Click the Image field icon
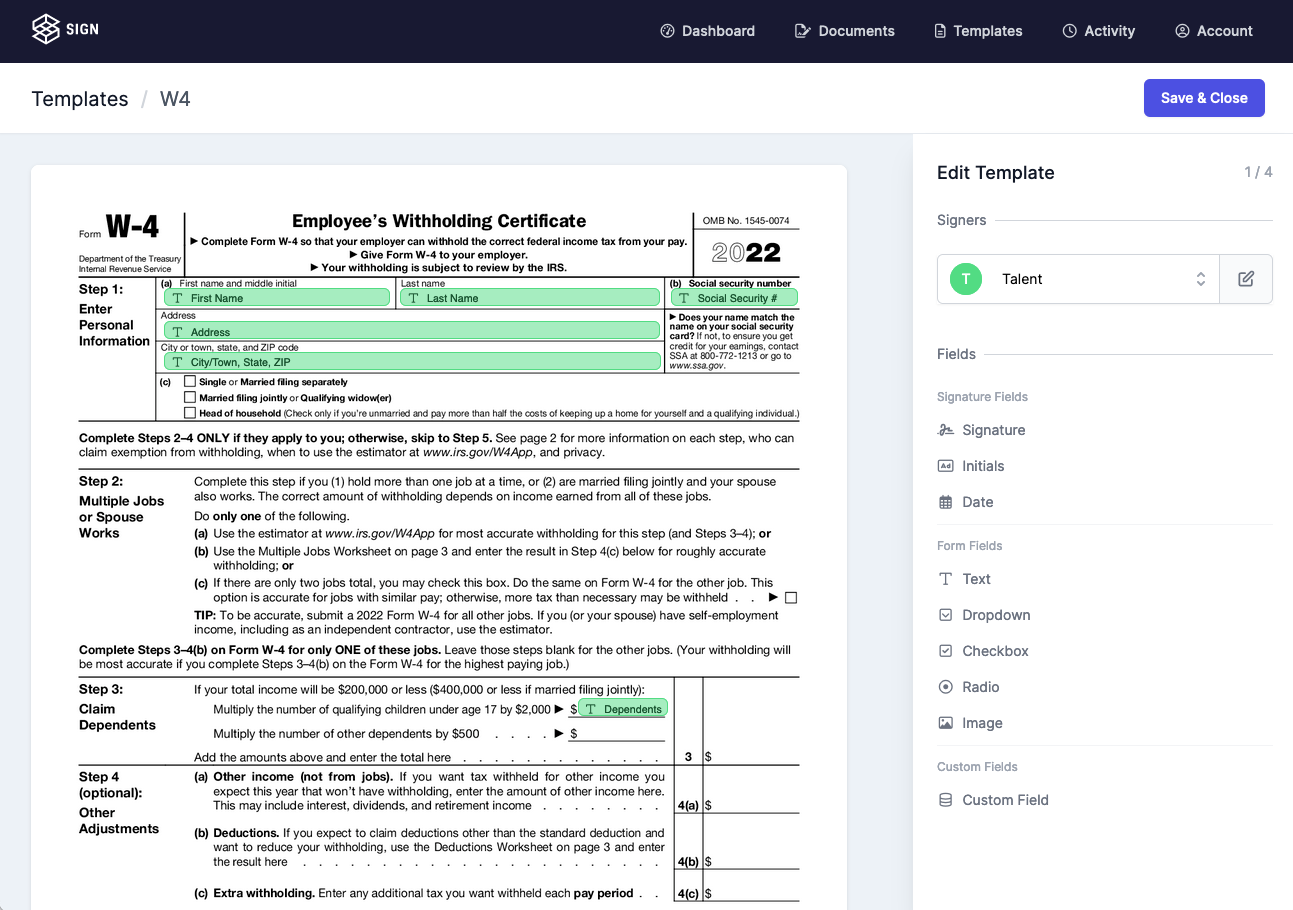The width and height of the screenshot is (1293, 910). pos(945,723)
